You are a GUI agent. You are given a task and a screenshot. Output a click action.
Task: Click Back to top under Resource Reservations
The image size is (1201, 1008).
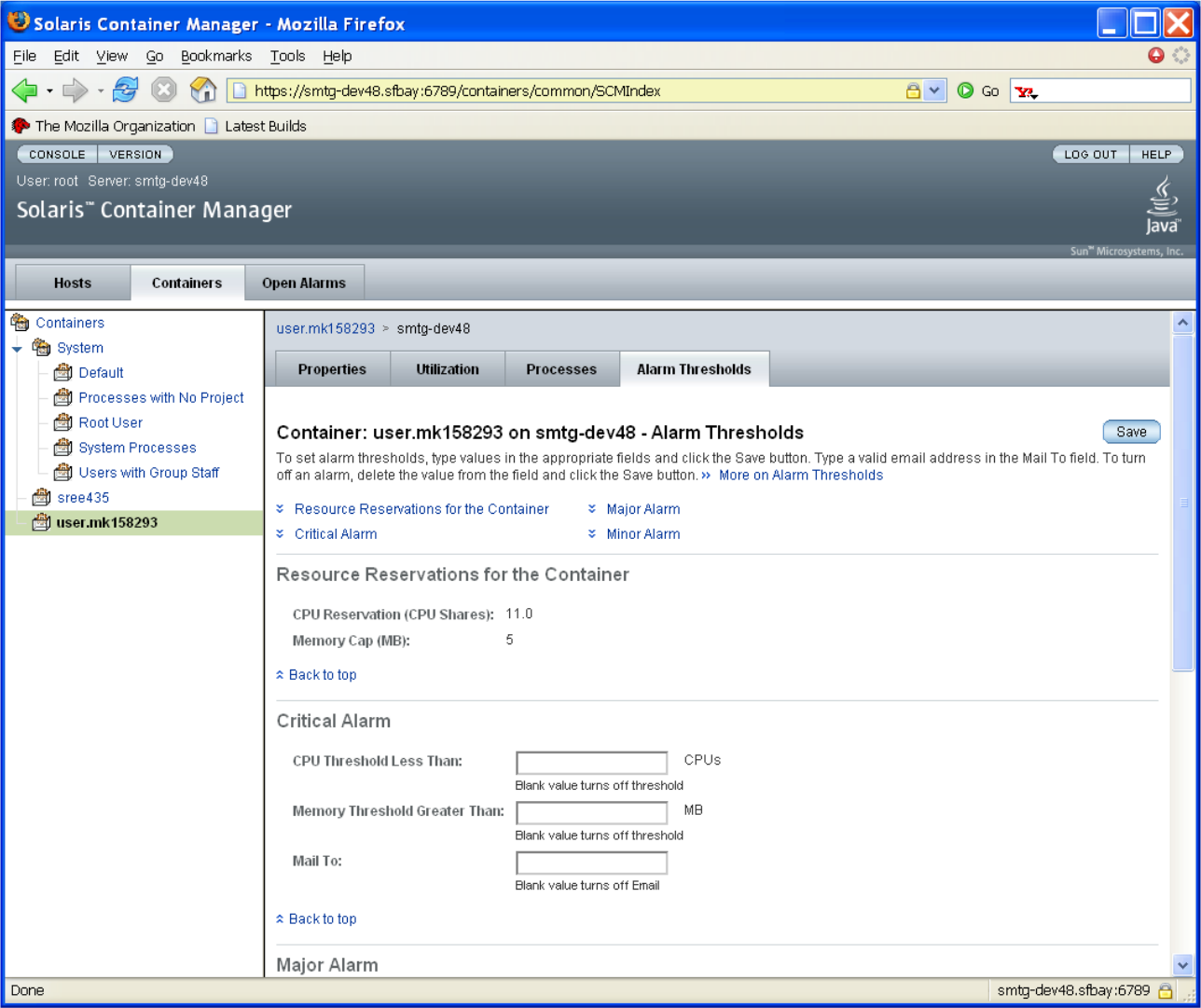323,675
